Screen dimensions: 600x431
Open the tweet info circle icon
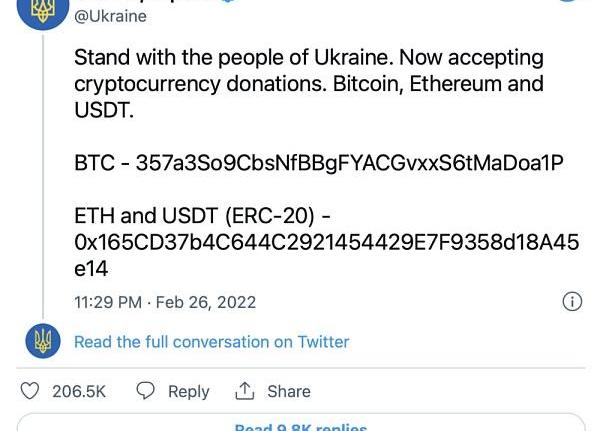572,302
